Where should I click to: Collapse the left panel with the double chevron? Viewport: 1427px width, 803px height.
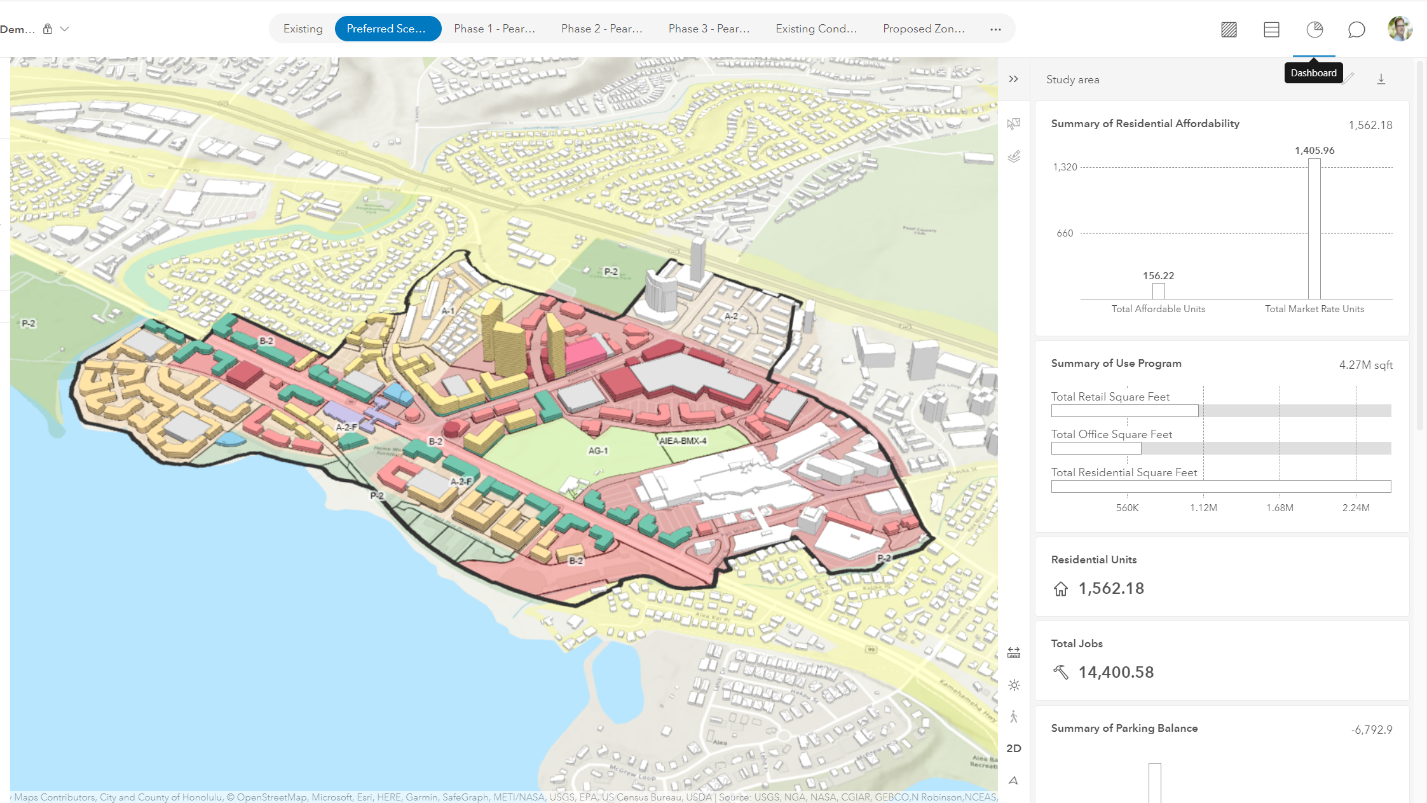[1013, 78]
